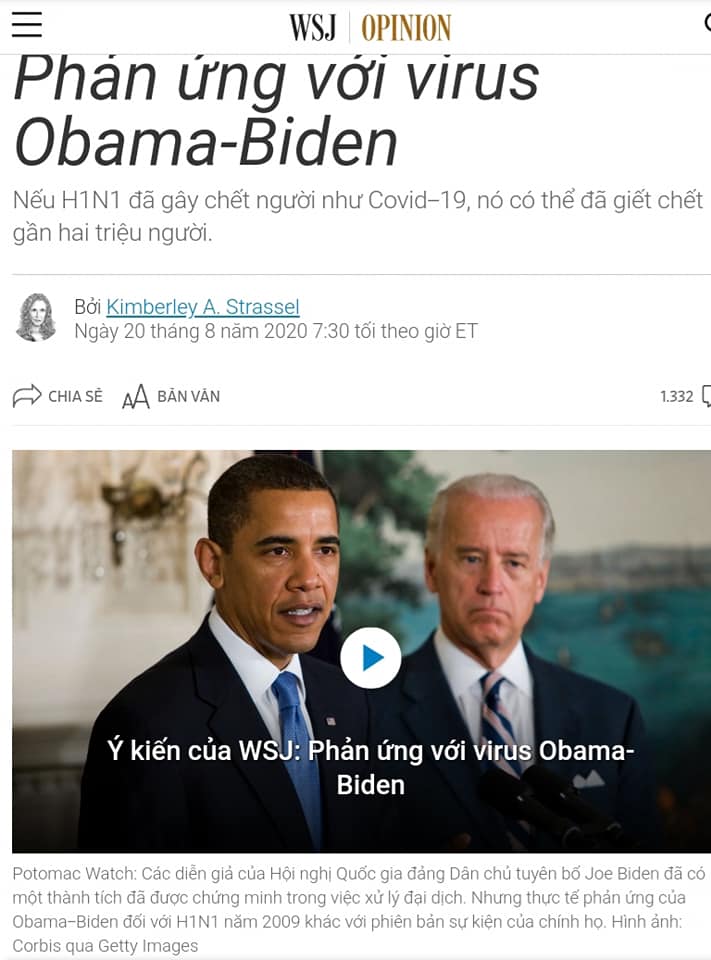
Task: Play the Obama-Biden video
Action: click(x=371, y=658)
